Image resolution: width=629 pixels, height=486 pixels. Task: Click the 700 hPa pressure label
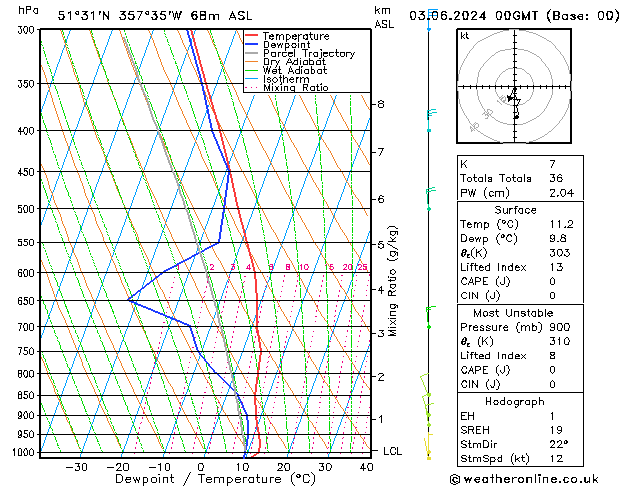coord(28,327)
